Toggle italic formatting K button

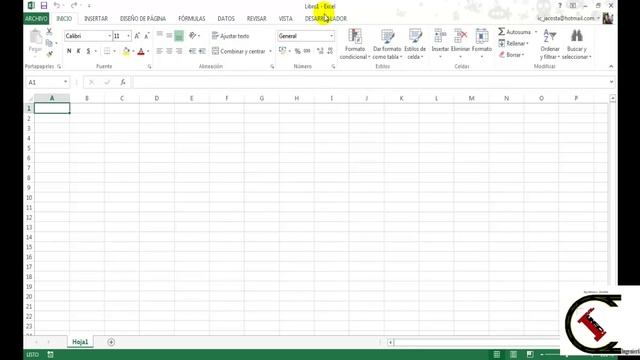[x=78, y=51]
